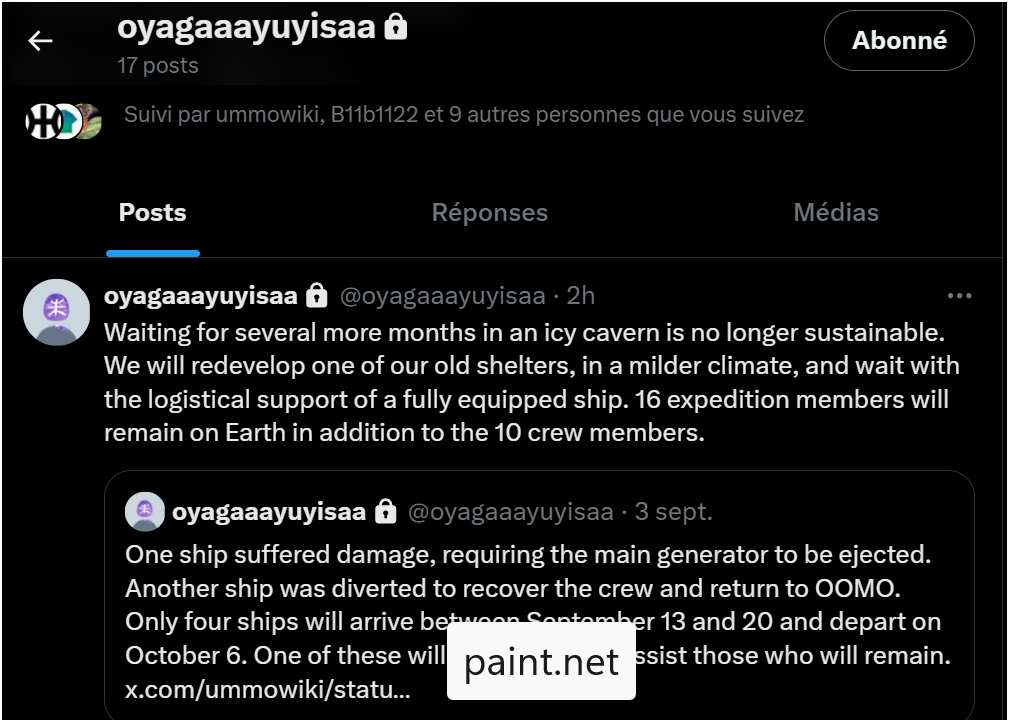Click the 3 sept. date on quoted post

[673, 512]
